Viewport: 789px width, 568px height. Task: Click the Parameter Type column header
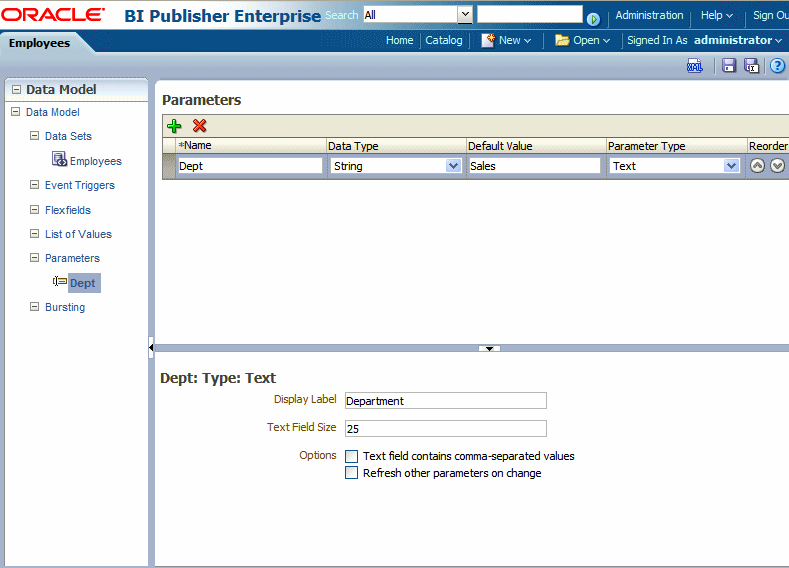coord(676,145)
